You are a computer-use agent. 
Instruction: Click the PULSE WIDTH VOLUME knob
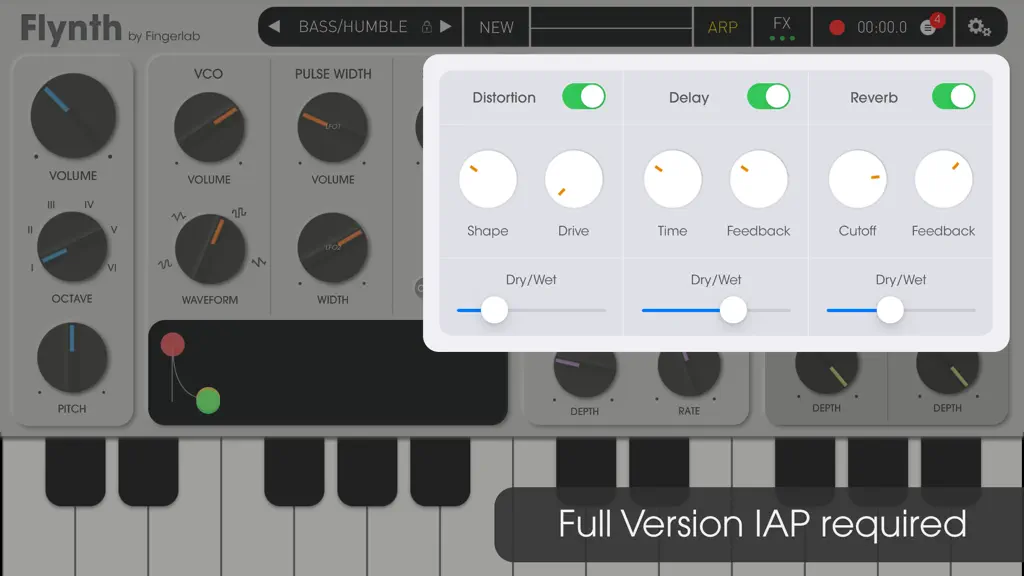click(332, 127)
